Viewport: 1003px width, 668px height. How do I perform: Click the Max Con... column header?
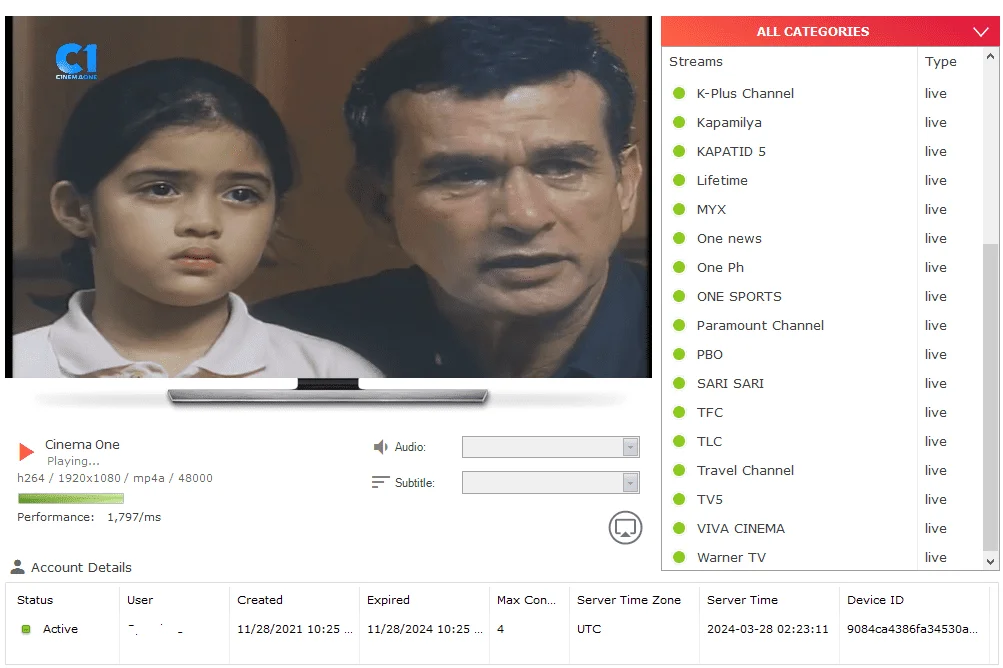[526, 600]
